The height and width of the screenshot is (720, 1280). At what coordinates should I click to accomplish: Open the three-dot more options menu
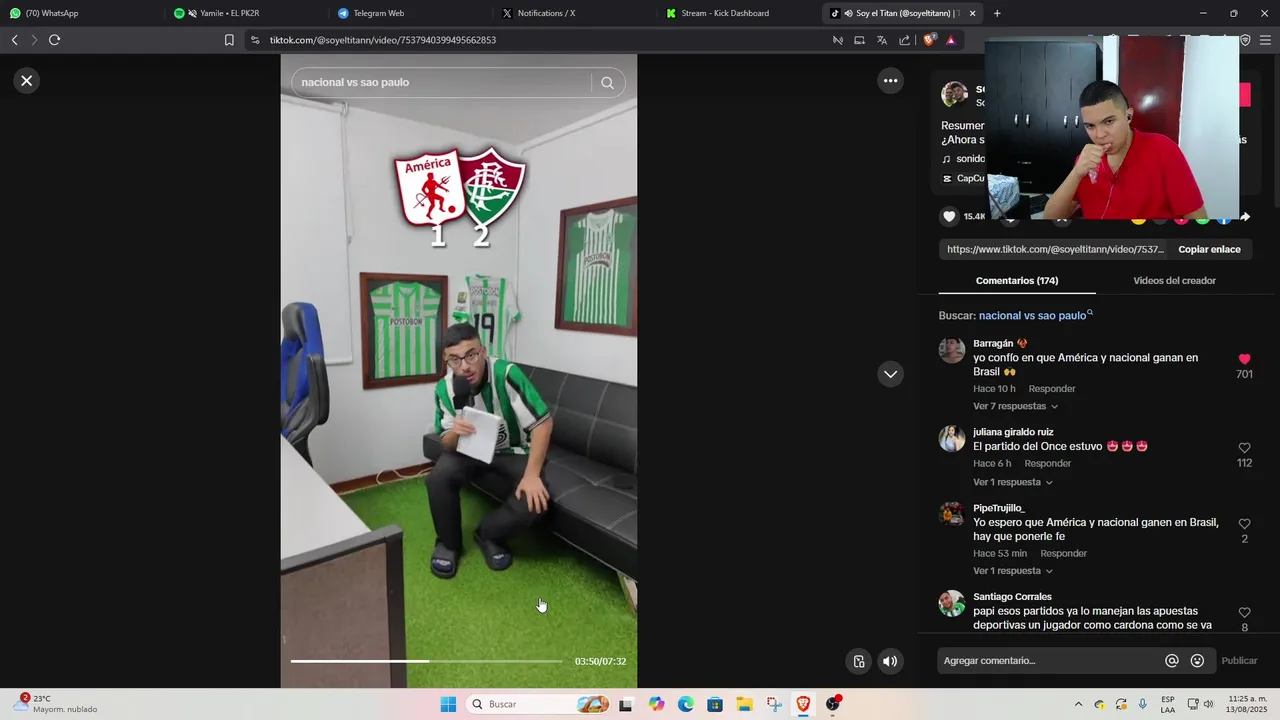(890, 81)
